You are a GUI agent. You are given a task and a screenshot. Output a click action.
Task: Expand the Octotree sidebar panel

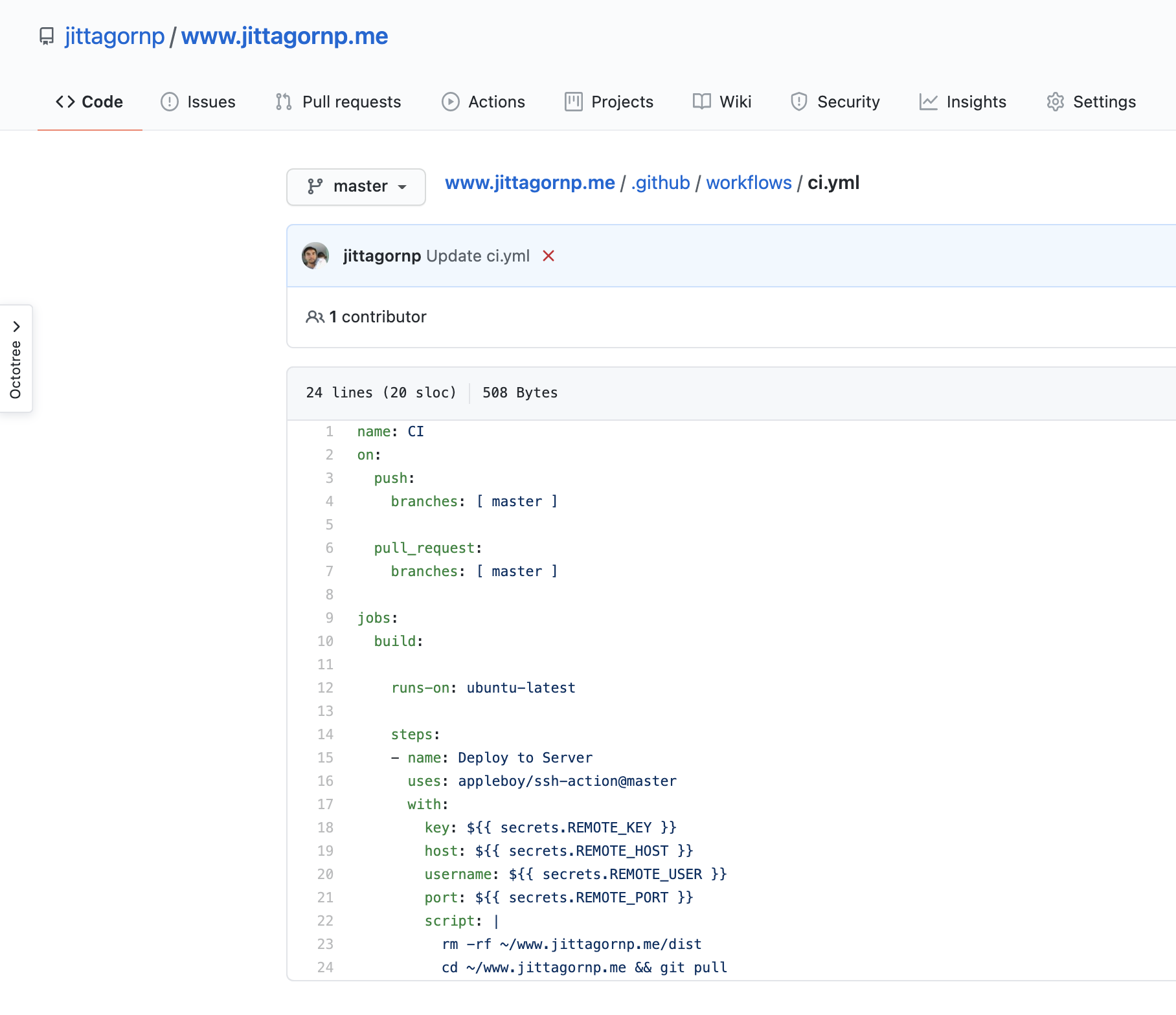tap(16, 358)
